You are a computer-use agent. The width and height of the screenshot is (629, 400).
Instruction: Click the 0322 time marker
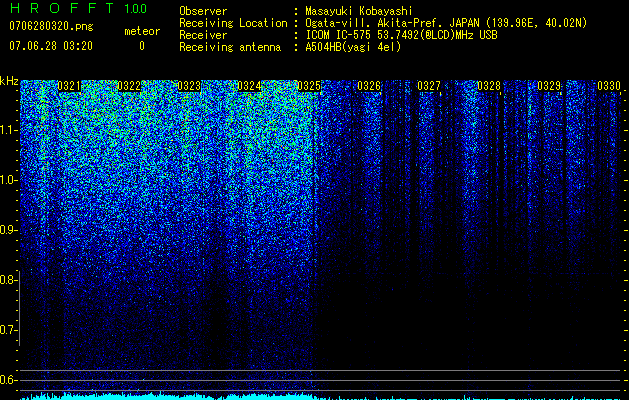pos(129,86)
